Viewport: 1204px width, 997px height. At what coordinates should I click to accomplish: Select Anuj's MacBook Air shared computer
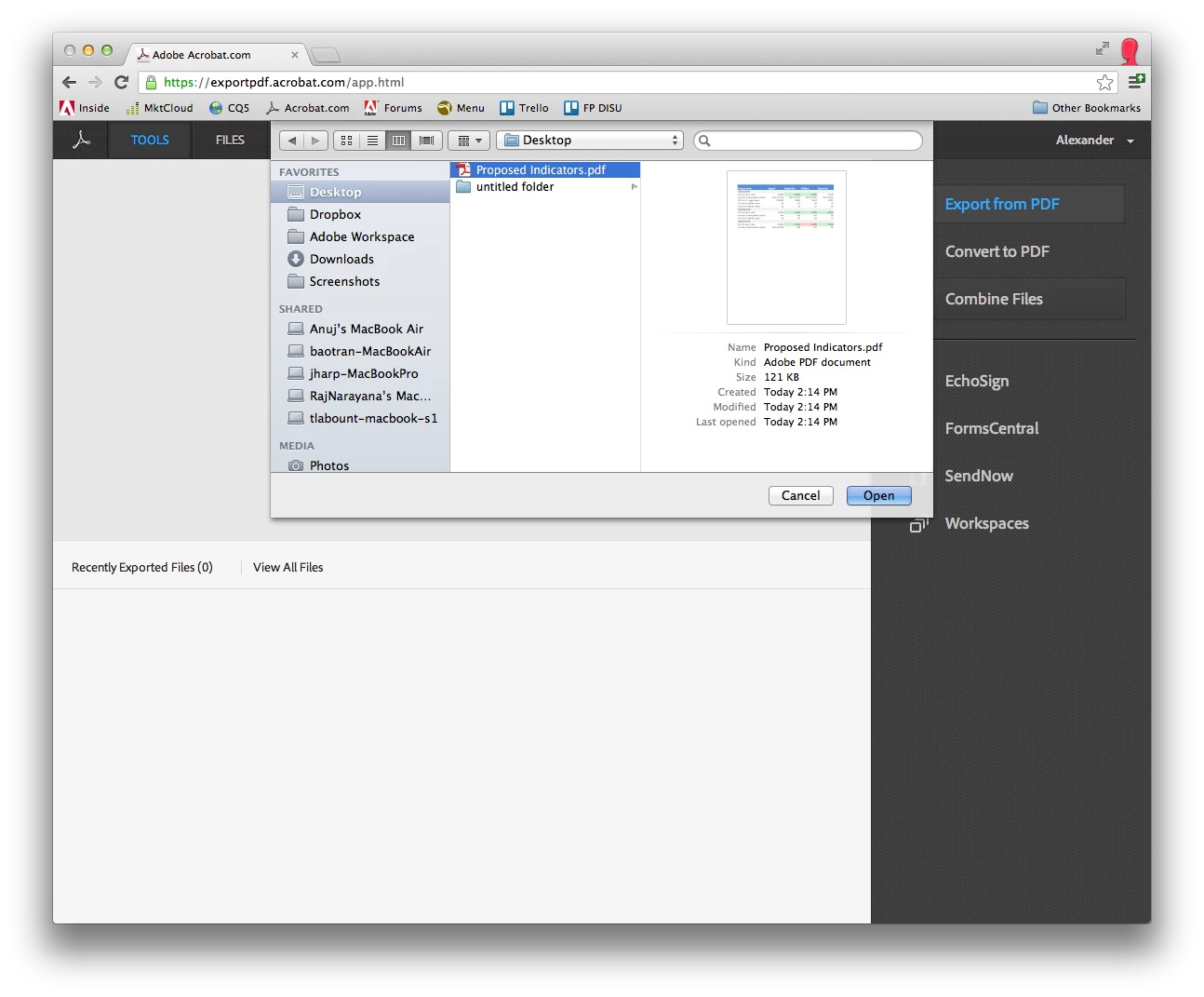coord(360,329)
